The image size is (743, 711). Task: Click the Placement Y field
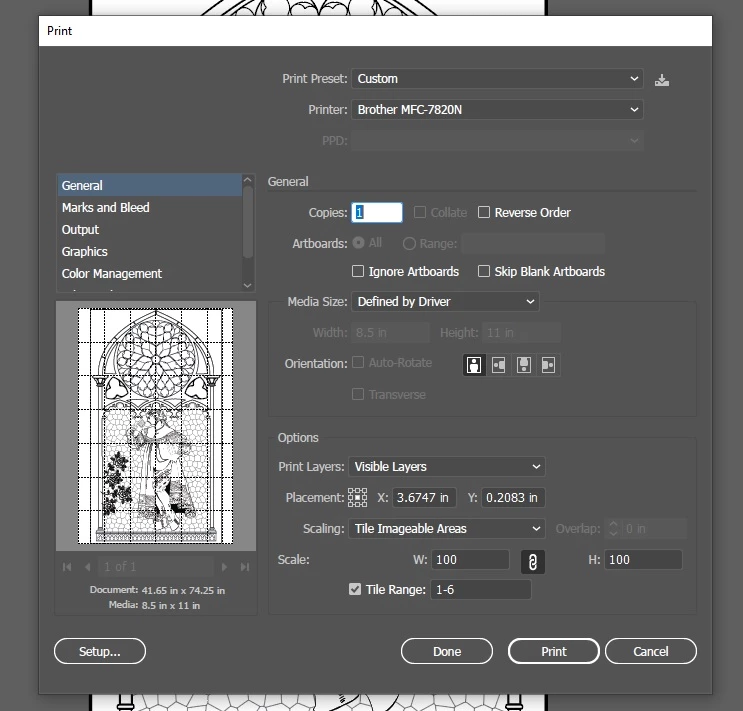513,498
